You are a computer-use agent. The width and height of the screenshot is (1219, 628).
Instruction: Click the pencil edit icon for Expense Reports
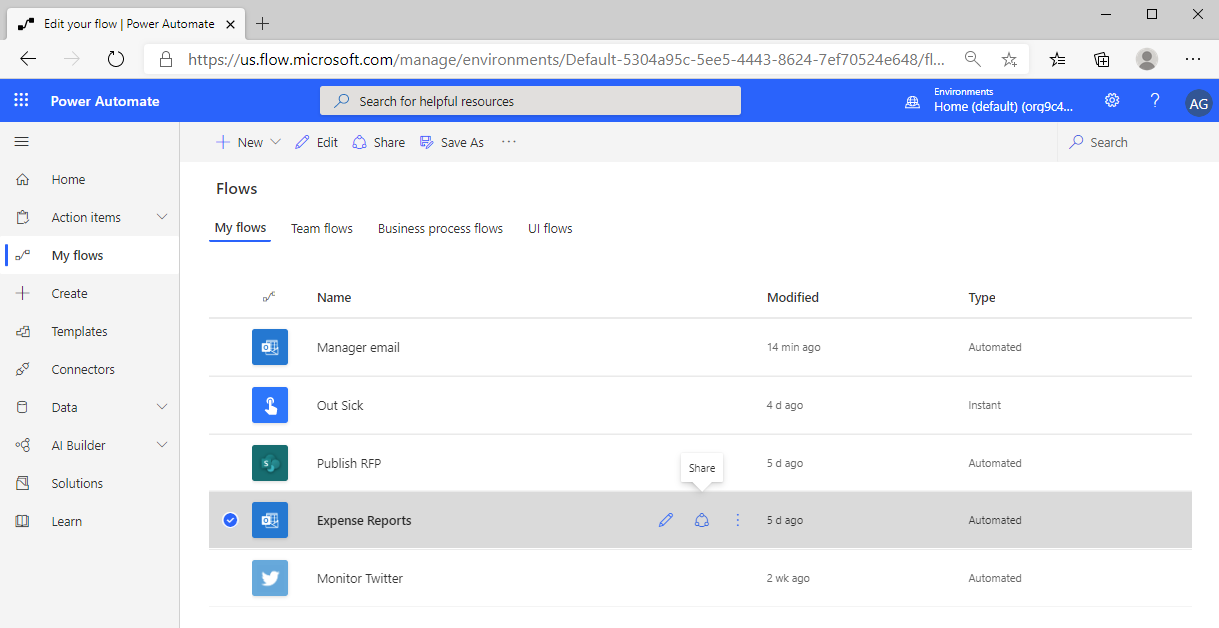pyautogui.click(x=666, y=520)
